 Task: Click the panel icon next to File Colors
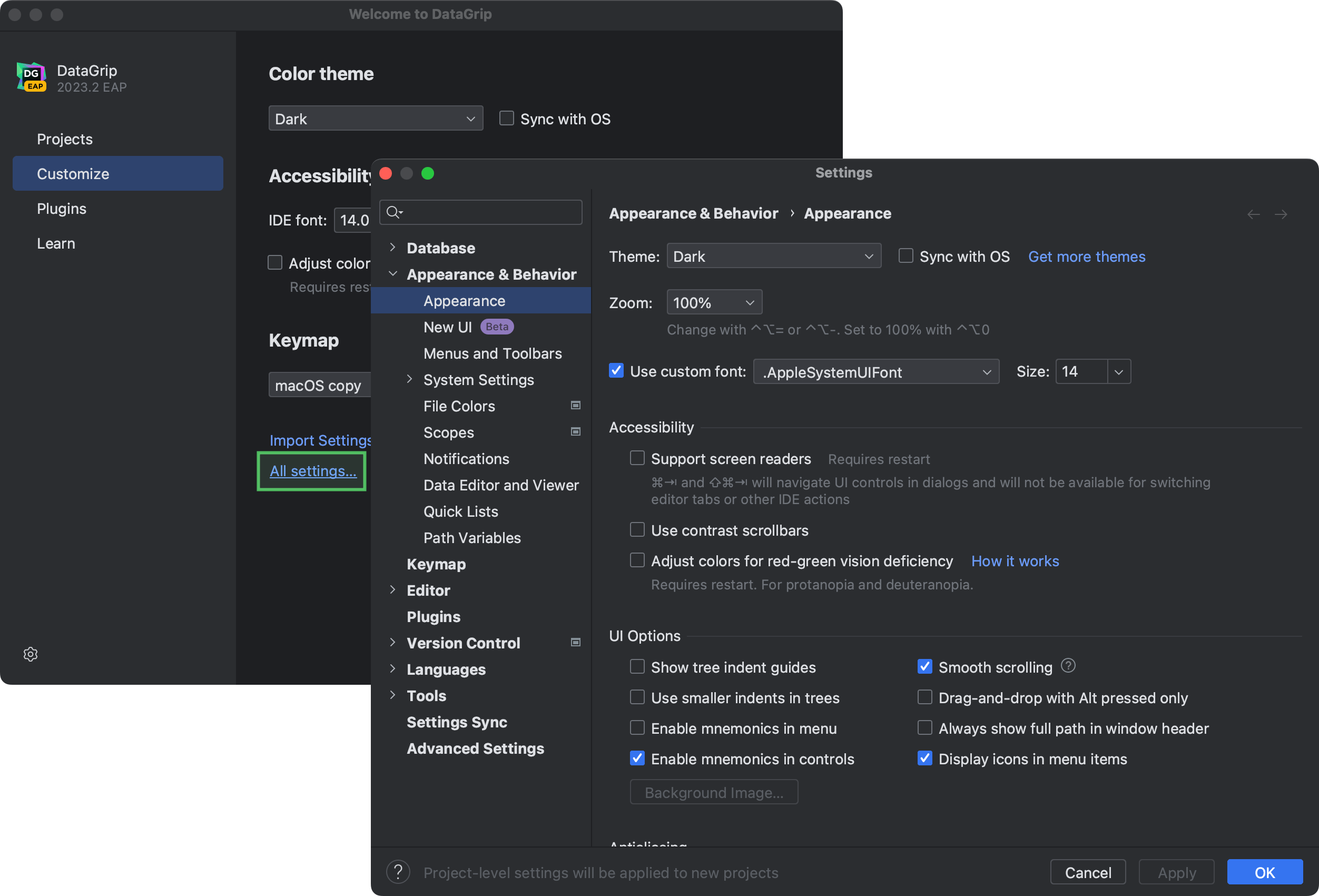coord(576,405)
